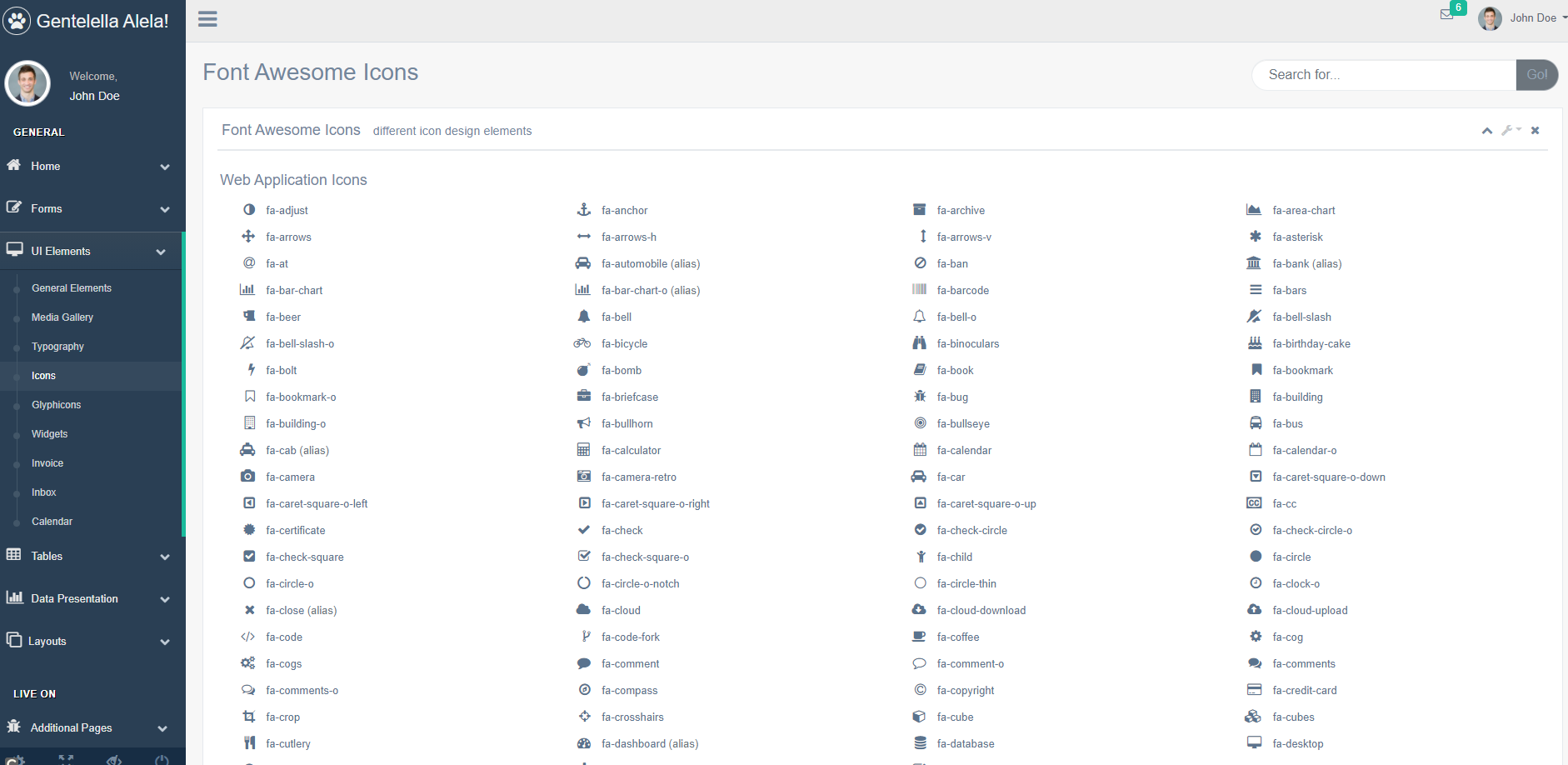Expand the Layouts sidebar menu
Viewport: 1568px width, 765px height.
tap(92, 641)
